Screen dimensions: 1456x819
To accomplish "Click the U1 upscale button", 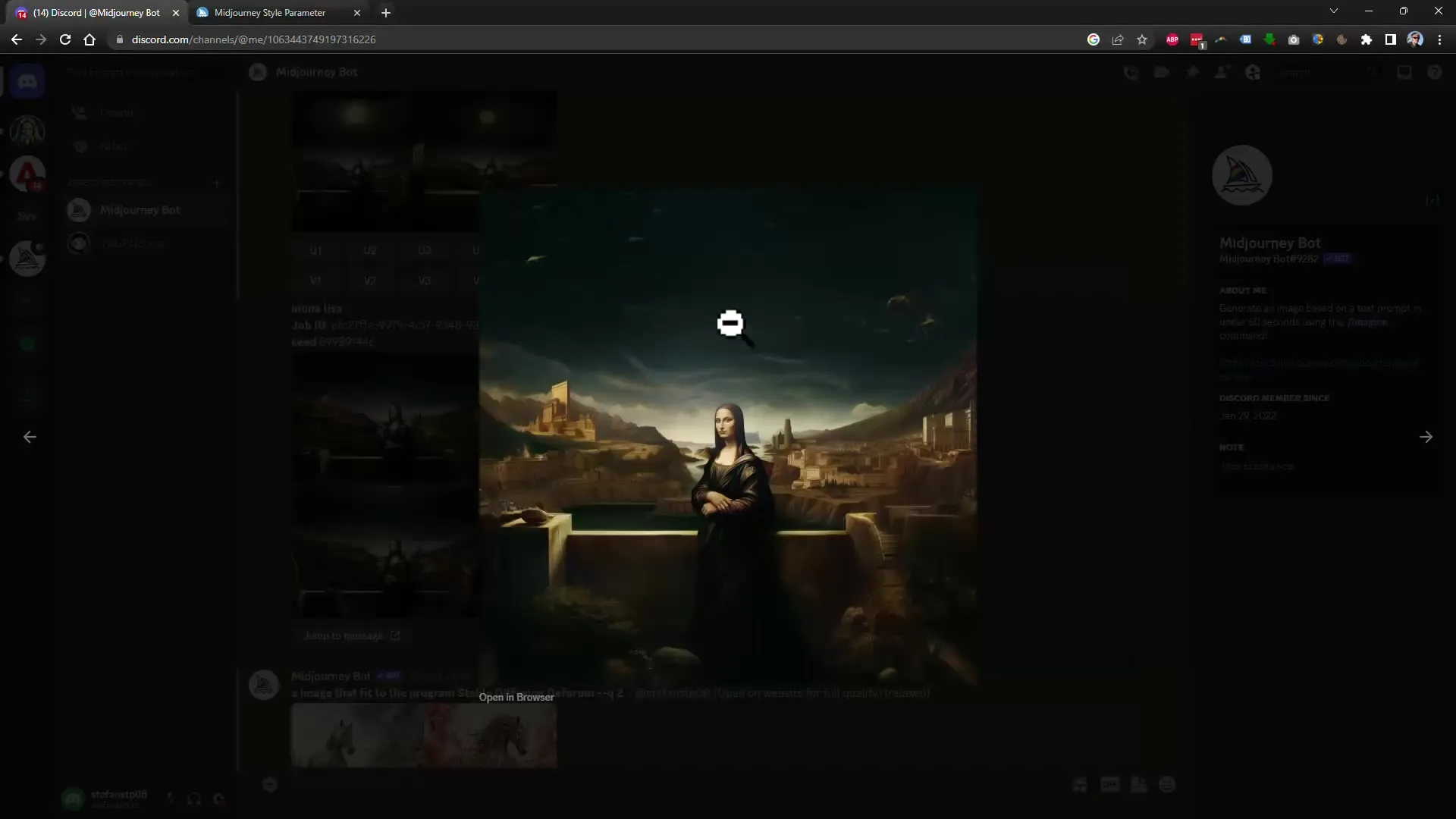I will [315, 250].
